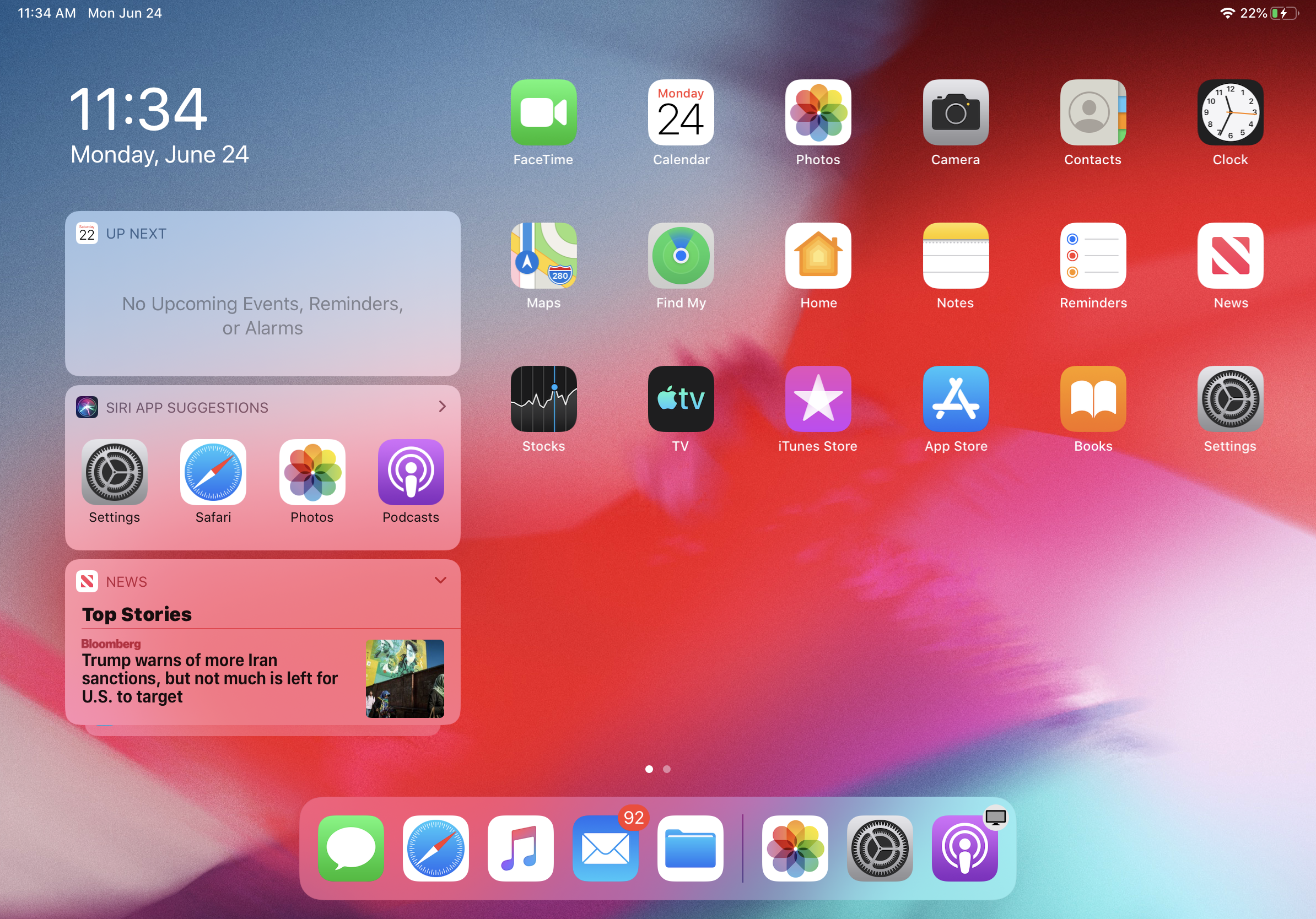Open the Stocks app
Viewport: 1316px width, 919px height.
pos(543,399)
